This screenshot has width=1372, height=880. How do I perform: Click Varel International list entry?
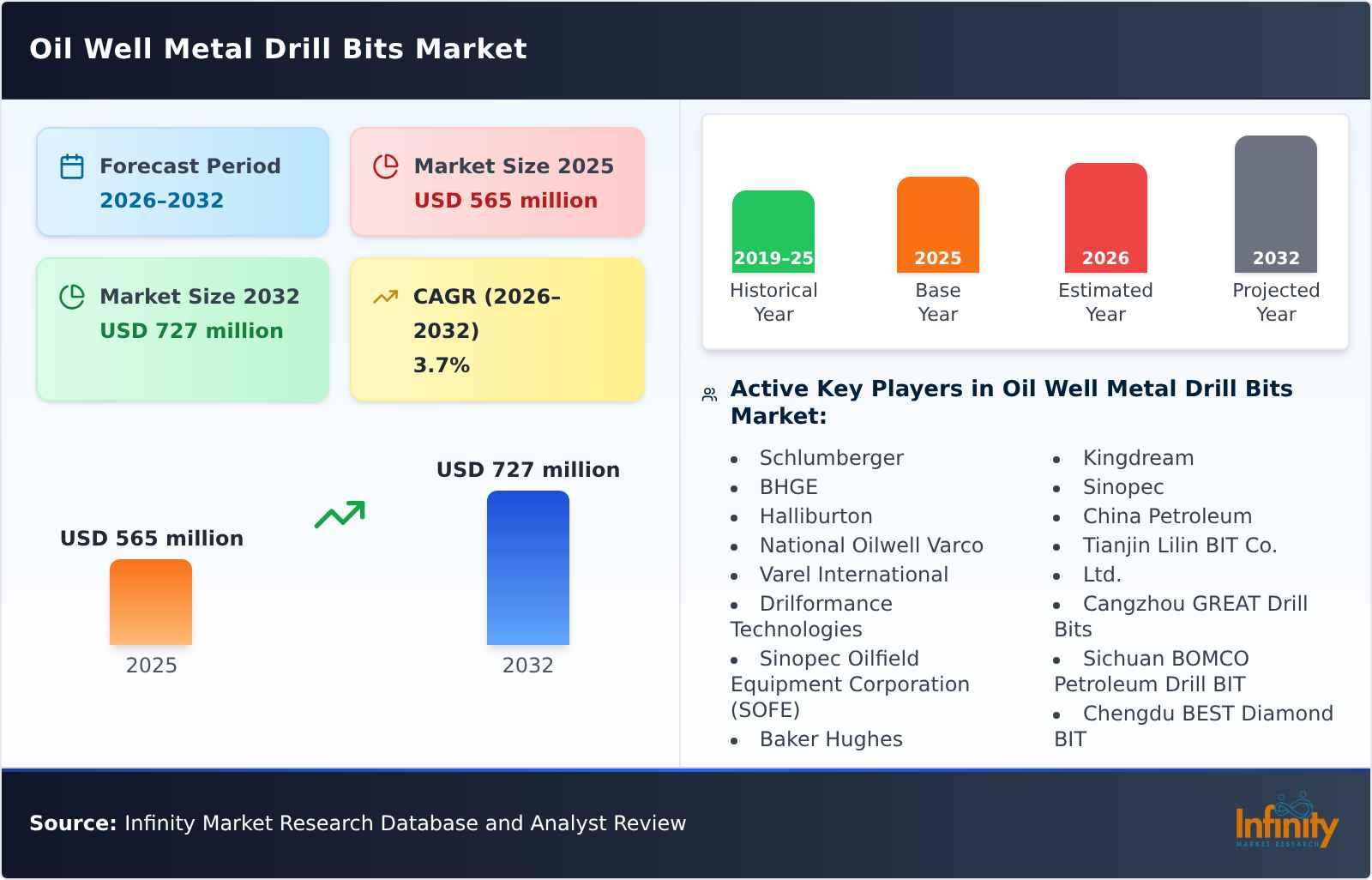point(854,575)
